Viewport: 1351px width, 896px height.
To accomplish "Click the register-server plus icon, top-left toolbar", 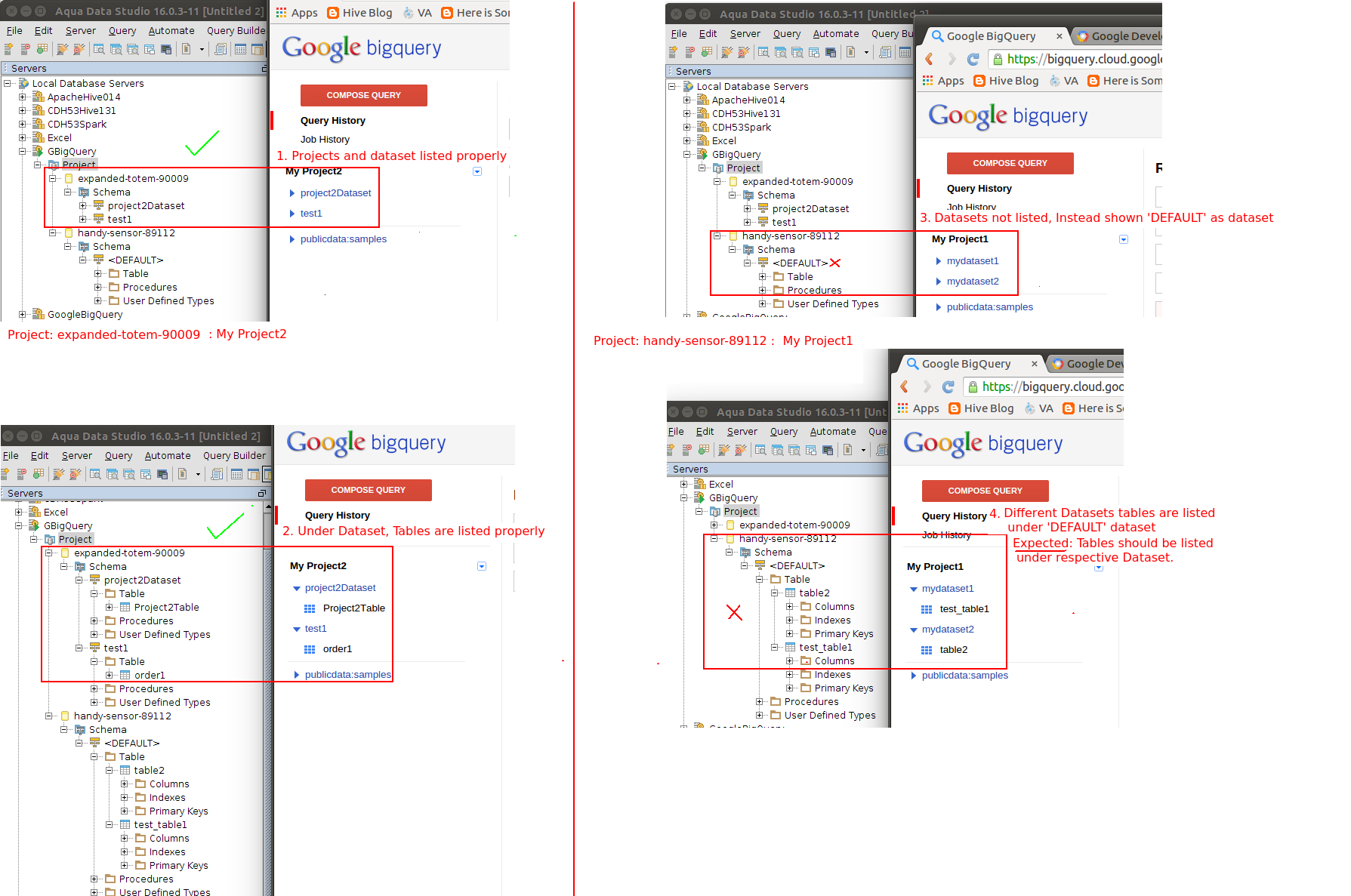I will pos(8,49).
